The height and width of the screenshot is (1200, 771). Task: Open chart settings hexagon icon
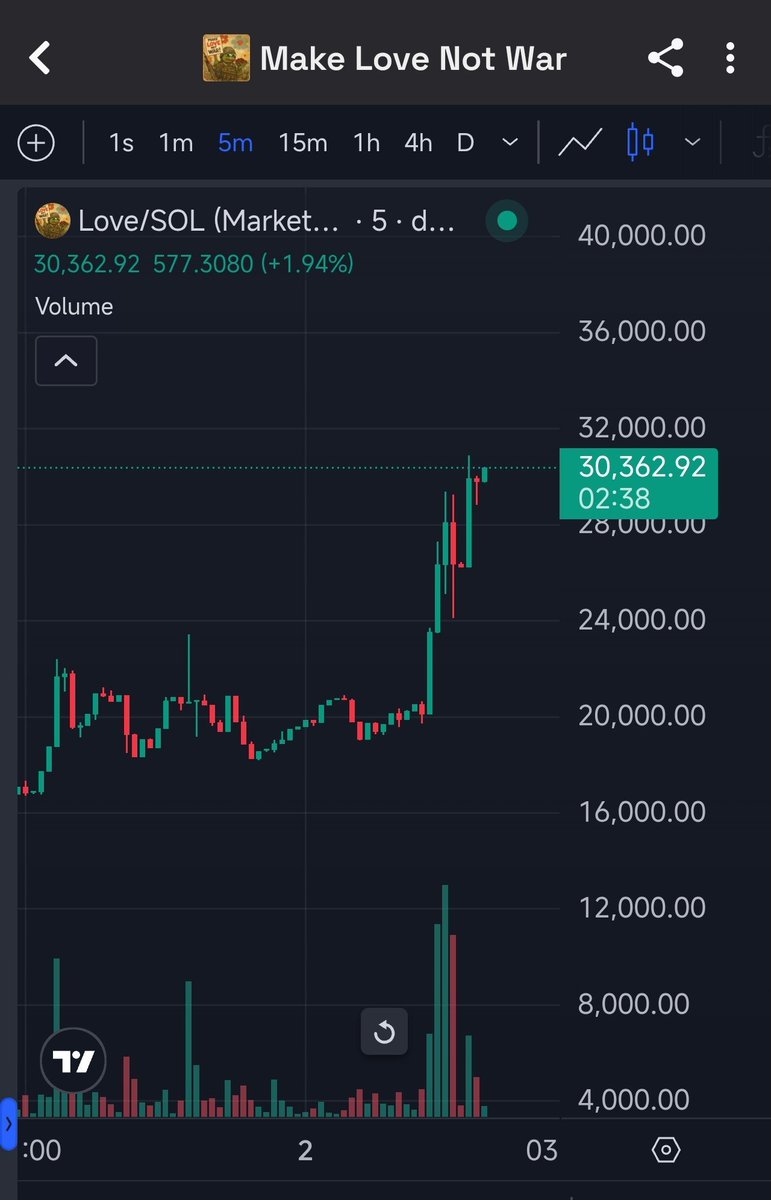click(665, 1150)
